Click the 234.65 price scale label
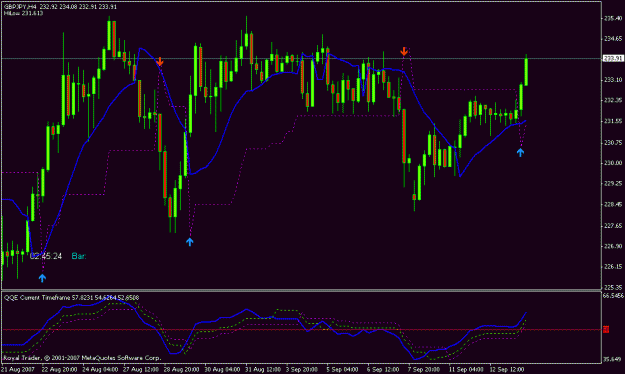The width and height of the screenshot is (625, 374). [x=613, y=39]
